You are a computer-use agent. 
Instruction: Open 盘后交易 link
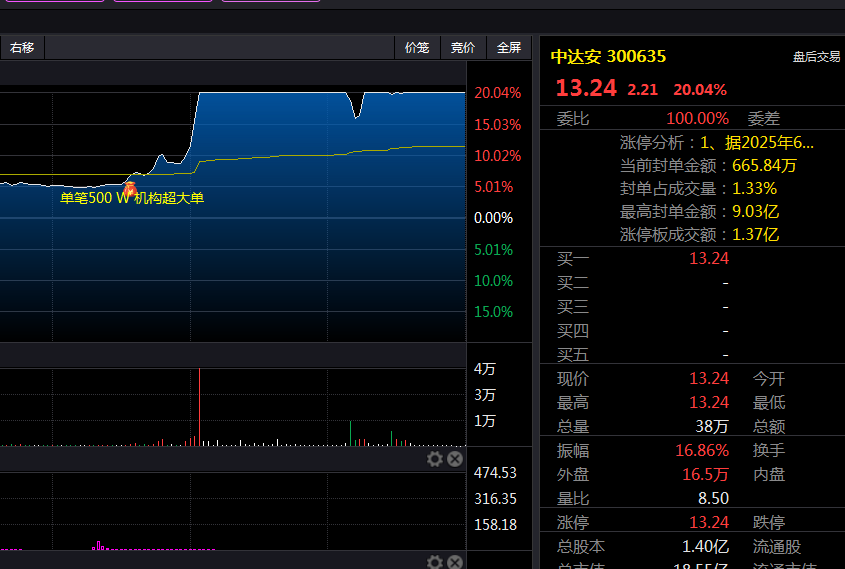coord(816,57)
